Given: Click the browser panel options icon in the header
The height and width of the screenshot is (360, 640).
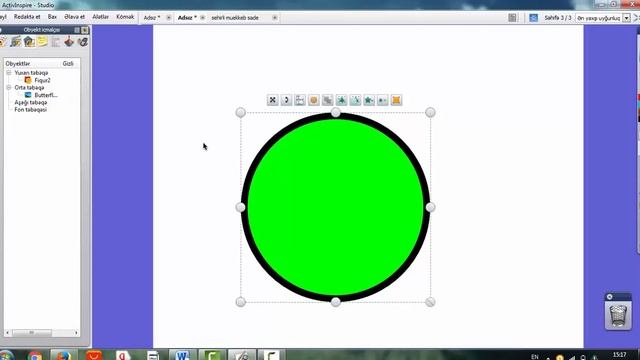Looking at the screenshot, I should click(x=77, y=30).
